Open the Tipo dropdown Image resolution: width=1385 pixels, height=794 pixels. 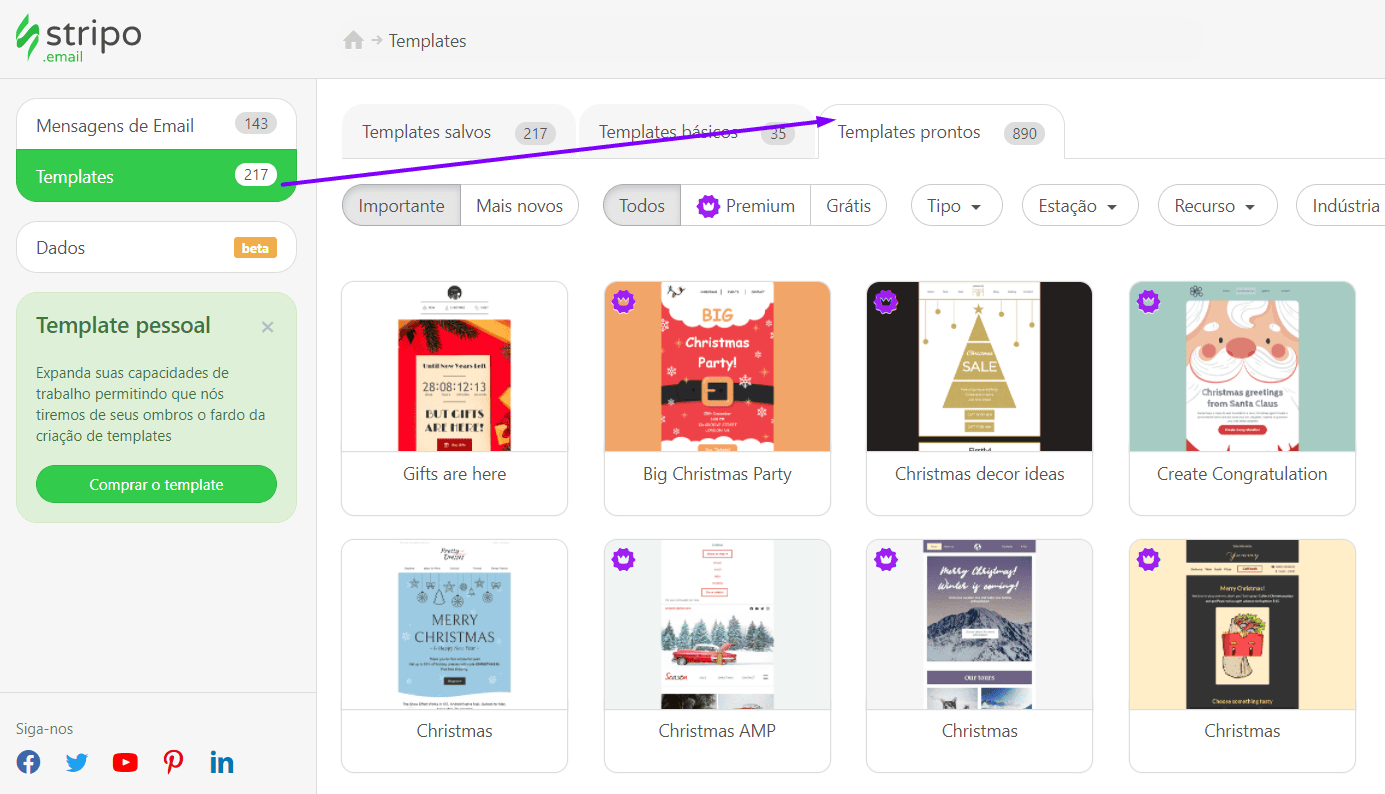pos(956,205)
